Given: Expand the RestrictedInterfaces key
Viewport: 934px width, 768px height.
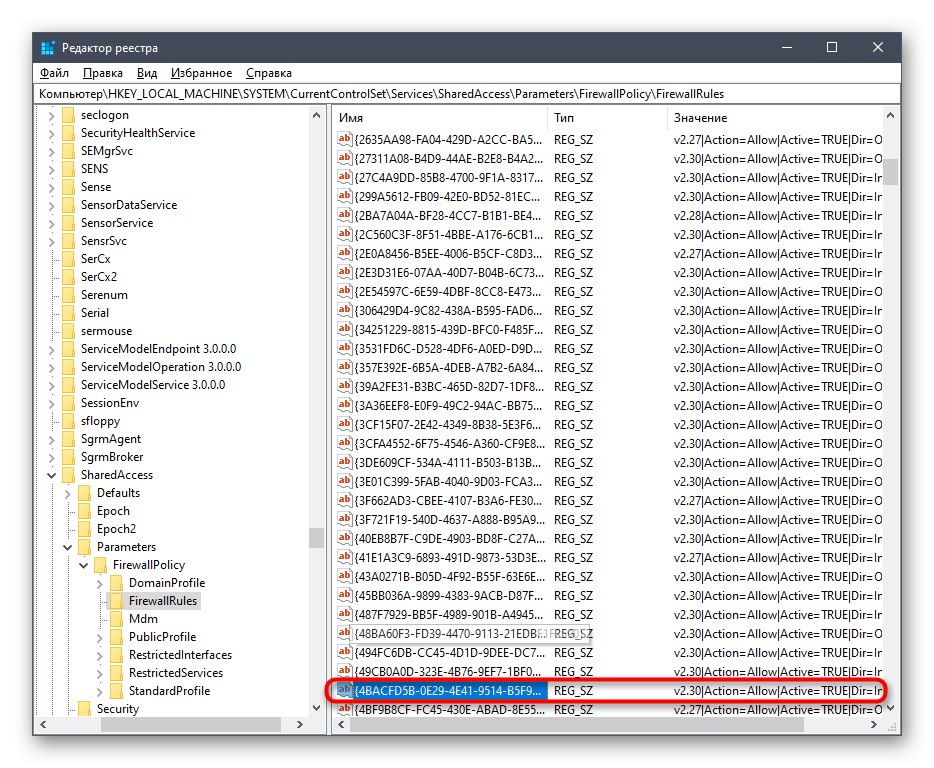Looking at the screenshot, I should coord(100,655).
